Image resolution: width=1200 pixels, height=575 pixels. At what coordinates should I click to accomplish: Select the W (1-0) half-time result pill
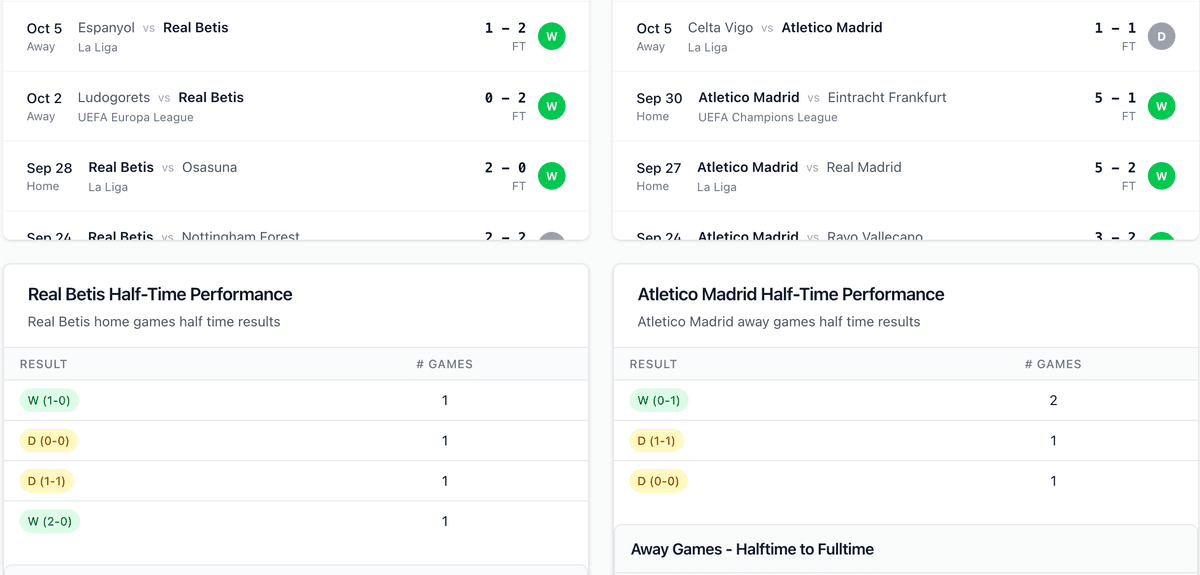point(49,401)
